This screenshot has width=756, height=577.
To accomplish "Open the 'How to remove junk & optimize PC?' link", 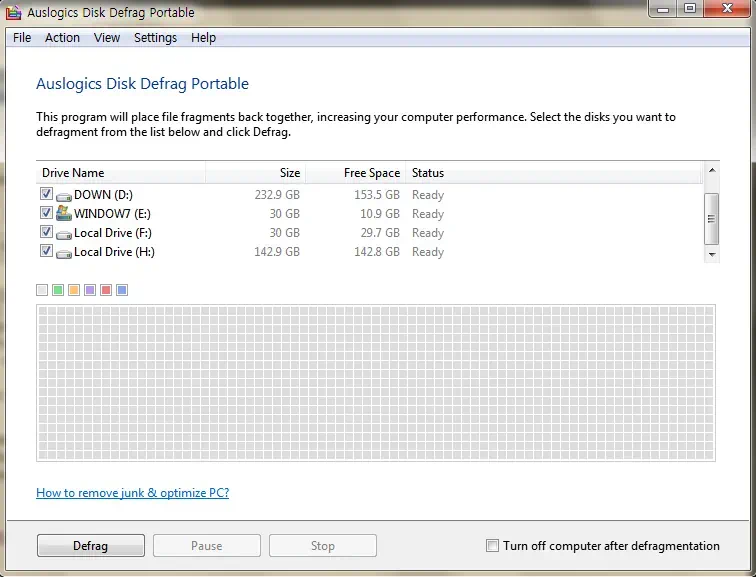I will [x=133, y=493].
